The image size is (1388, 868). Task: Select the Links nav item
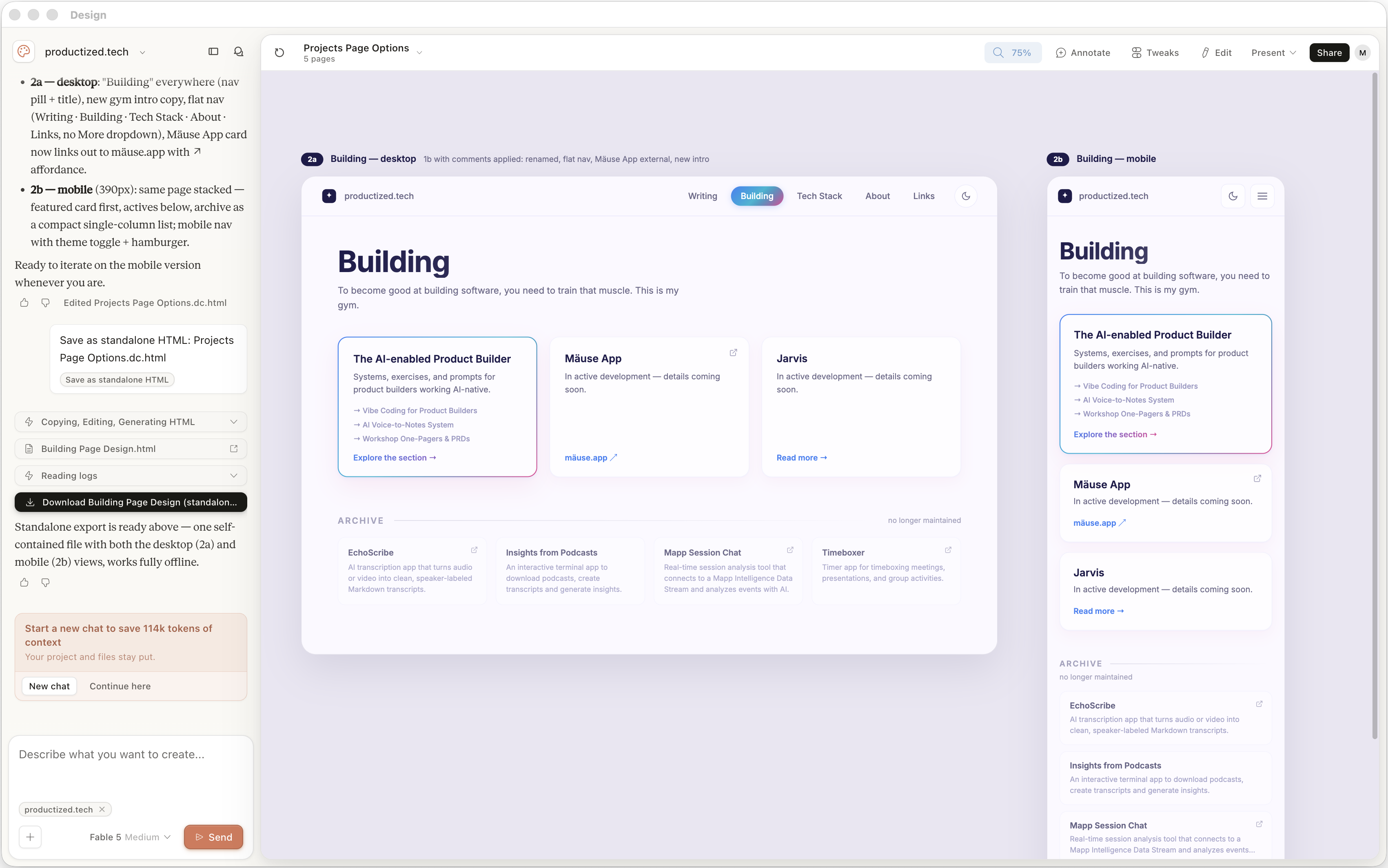tap(924, 196)
